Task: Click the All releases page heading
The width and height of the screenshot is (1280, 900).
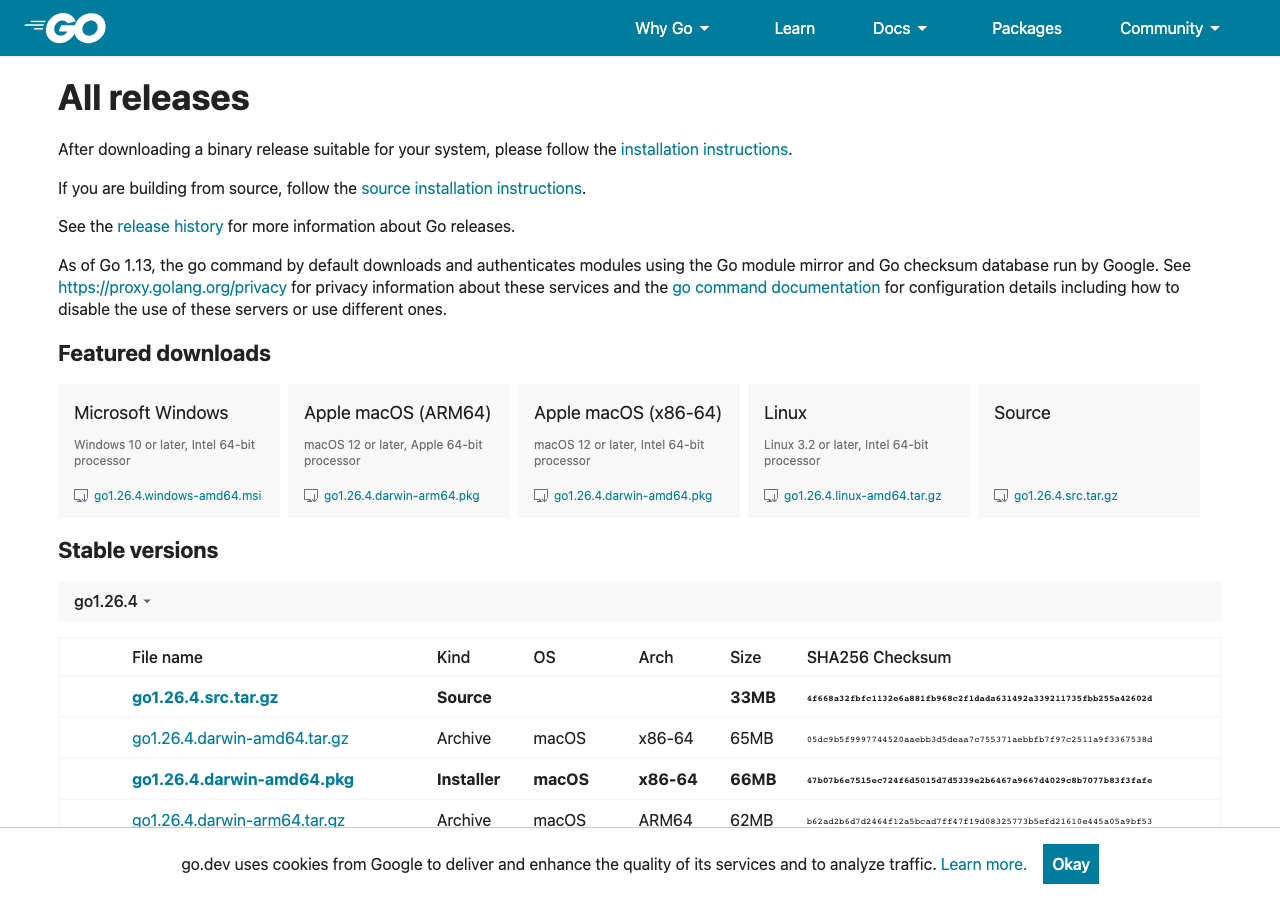Action: click(x=154, y=98)
